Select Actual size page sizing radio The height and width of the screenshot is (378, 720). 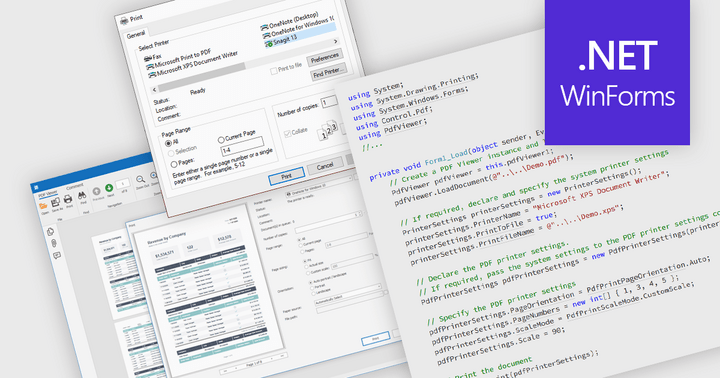pos(307,266)
